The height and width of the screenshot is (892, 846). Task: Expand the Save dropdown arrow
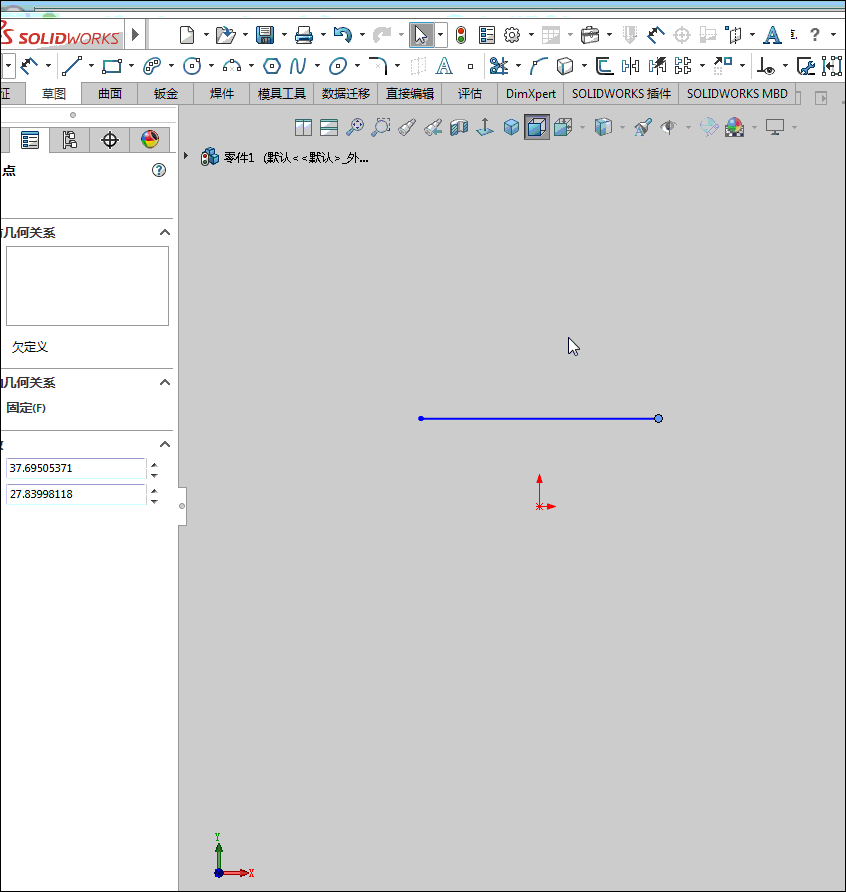284,35
